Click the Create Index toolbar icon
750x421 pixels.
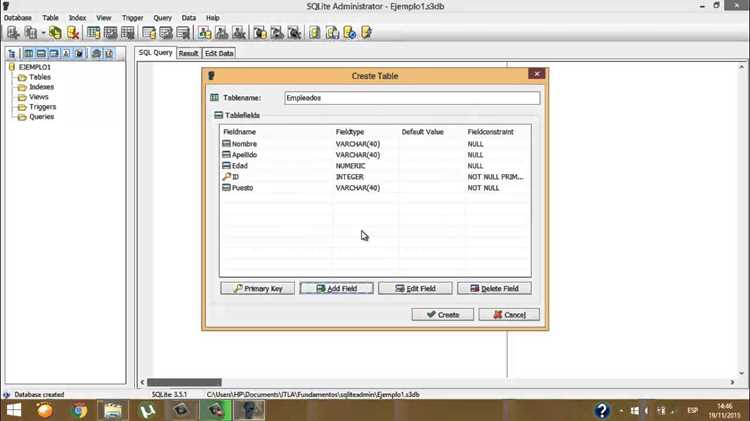(149, 33)
